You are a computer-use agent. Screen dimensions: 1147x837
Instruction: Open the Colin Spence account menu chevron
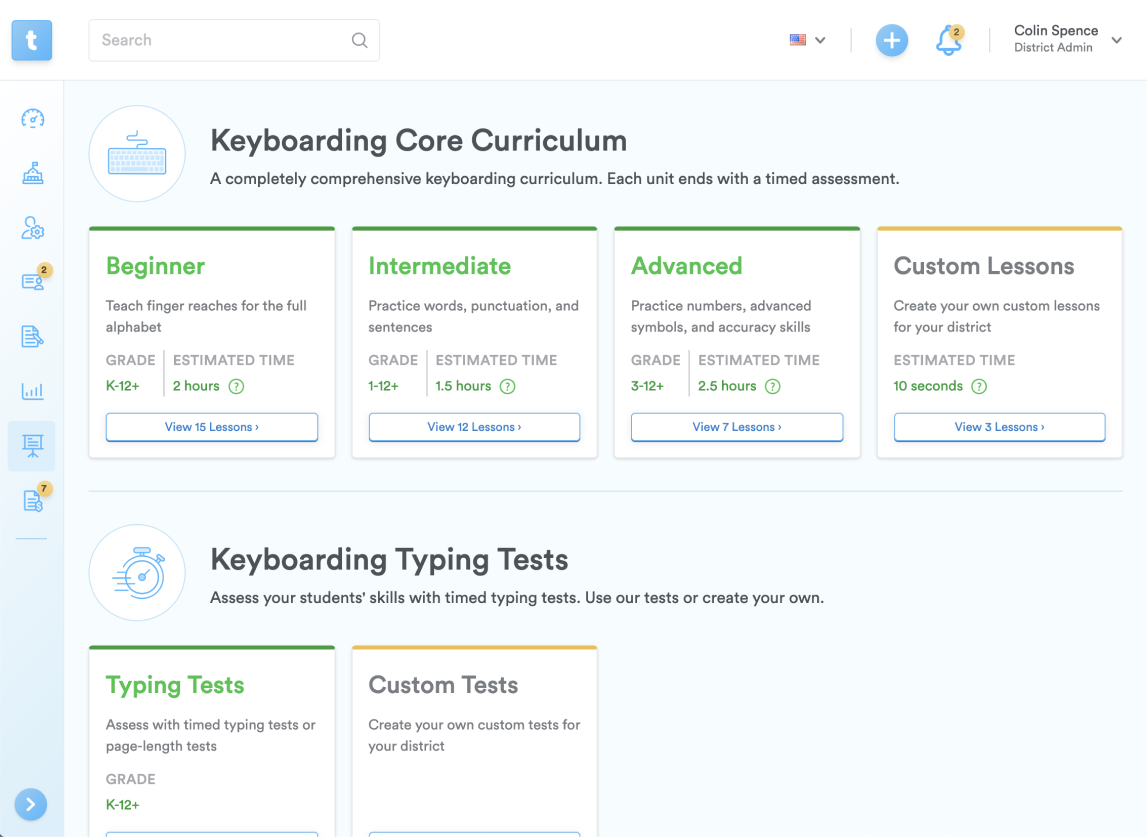tap(1116, 40)
